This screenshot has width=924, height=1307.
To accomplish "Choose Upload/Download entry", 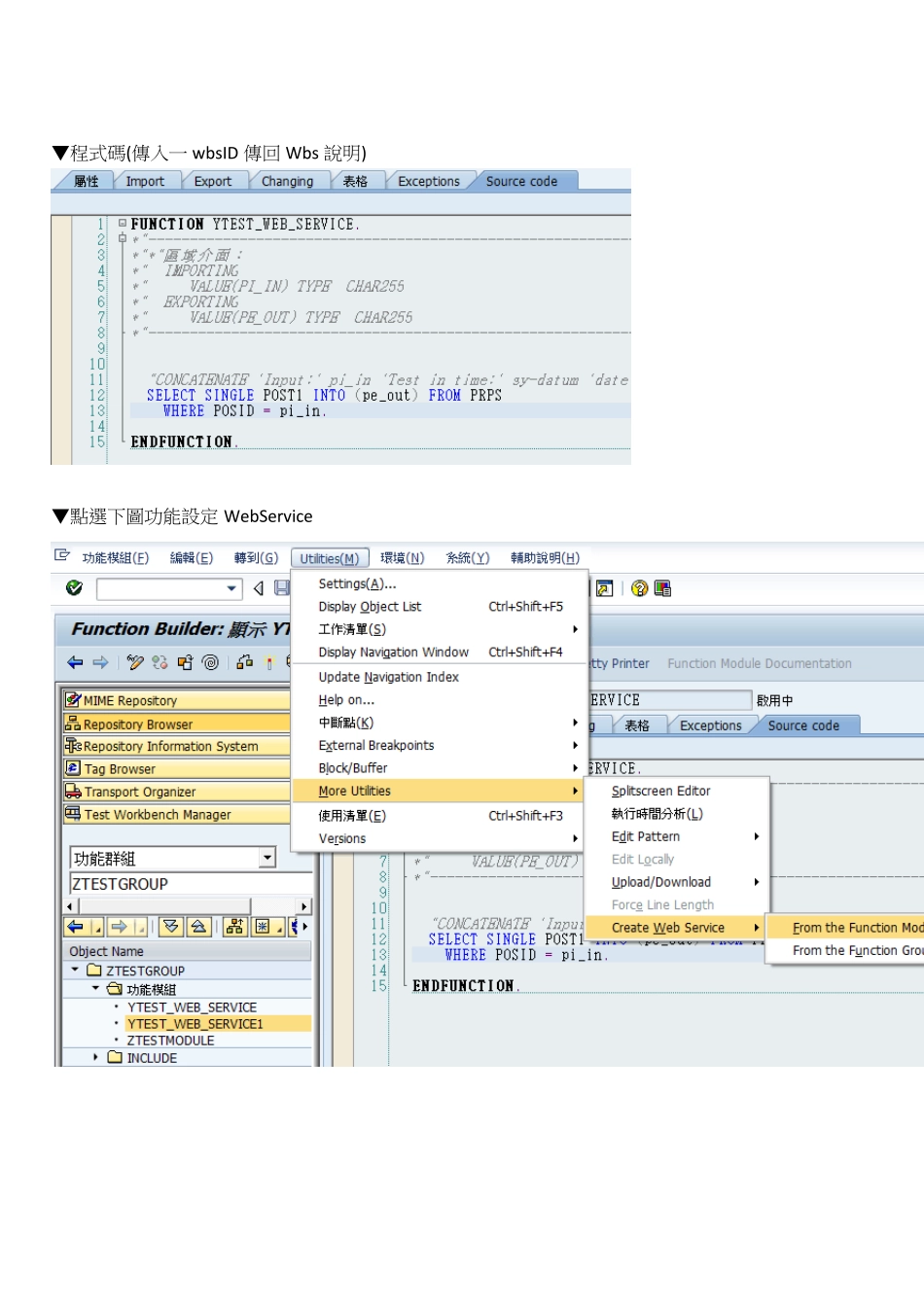I will tap(676, 882).
